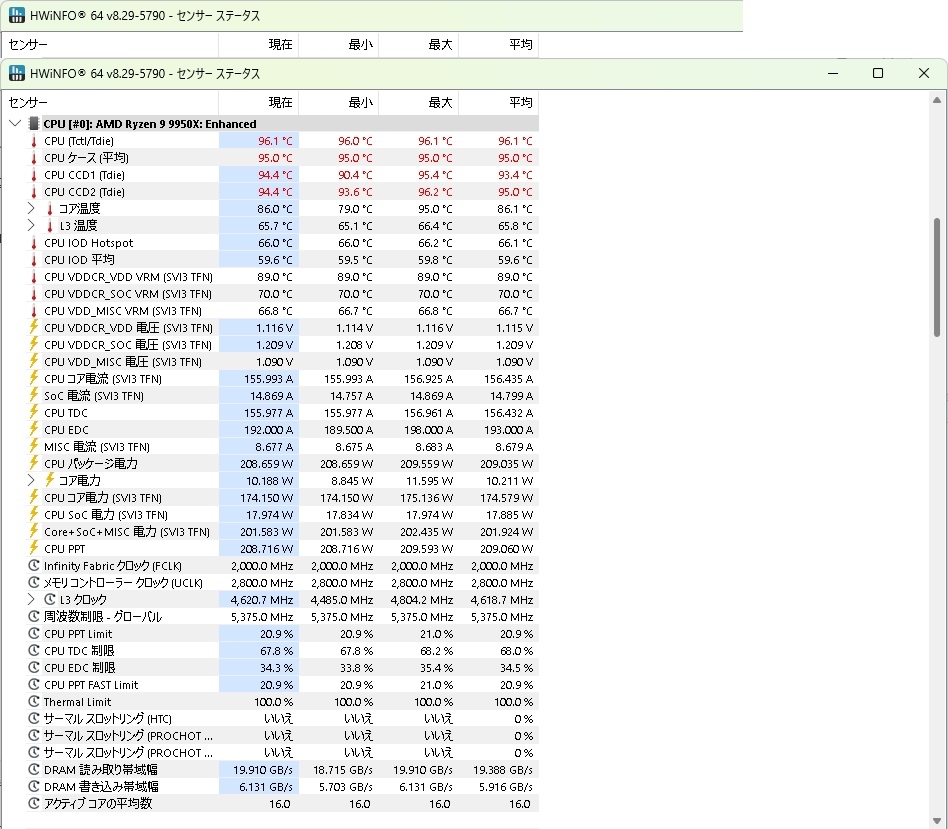Viewport: 948px width, 829px height.
Task: Select the メモリコントローラー クロック (UCLK) sensor label
Action: pyautogui.click(x=123, y=583)
